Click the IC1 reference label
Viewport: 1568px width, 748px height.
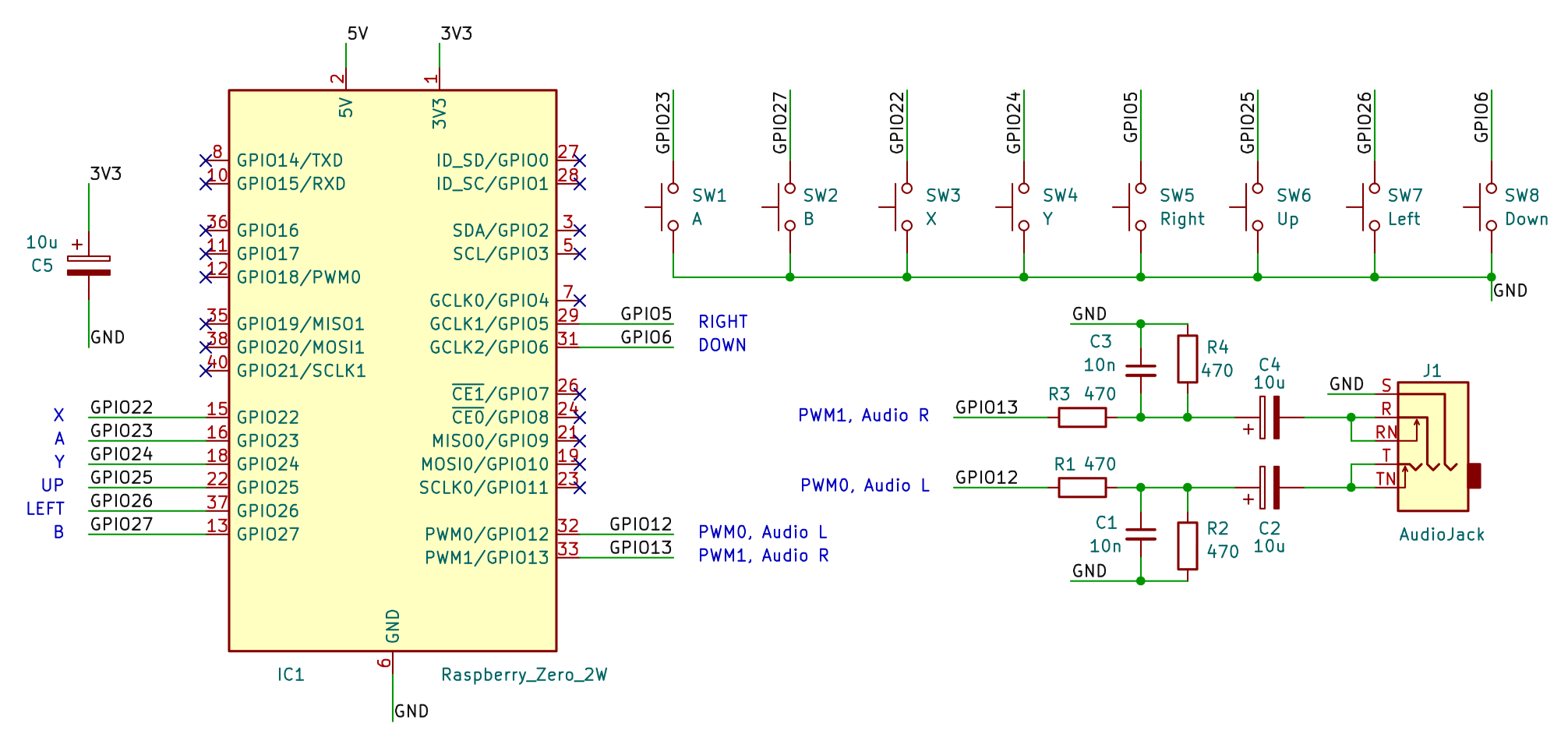pos(291,675)
